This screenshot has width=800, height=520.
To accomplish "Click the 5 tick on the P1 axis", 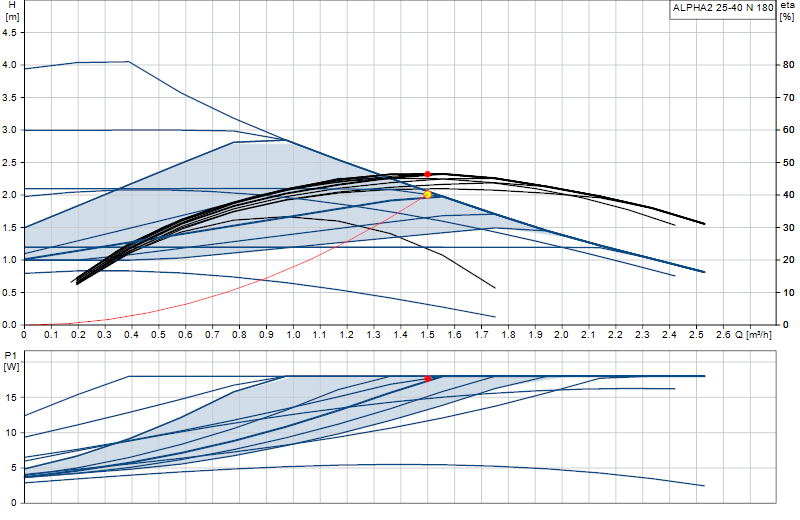I will point(14,468).
